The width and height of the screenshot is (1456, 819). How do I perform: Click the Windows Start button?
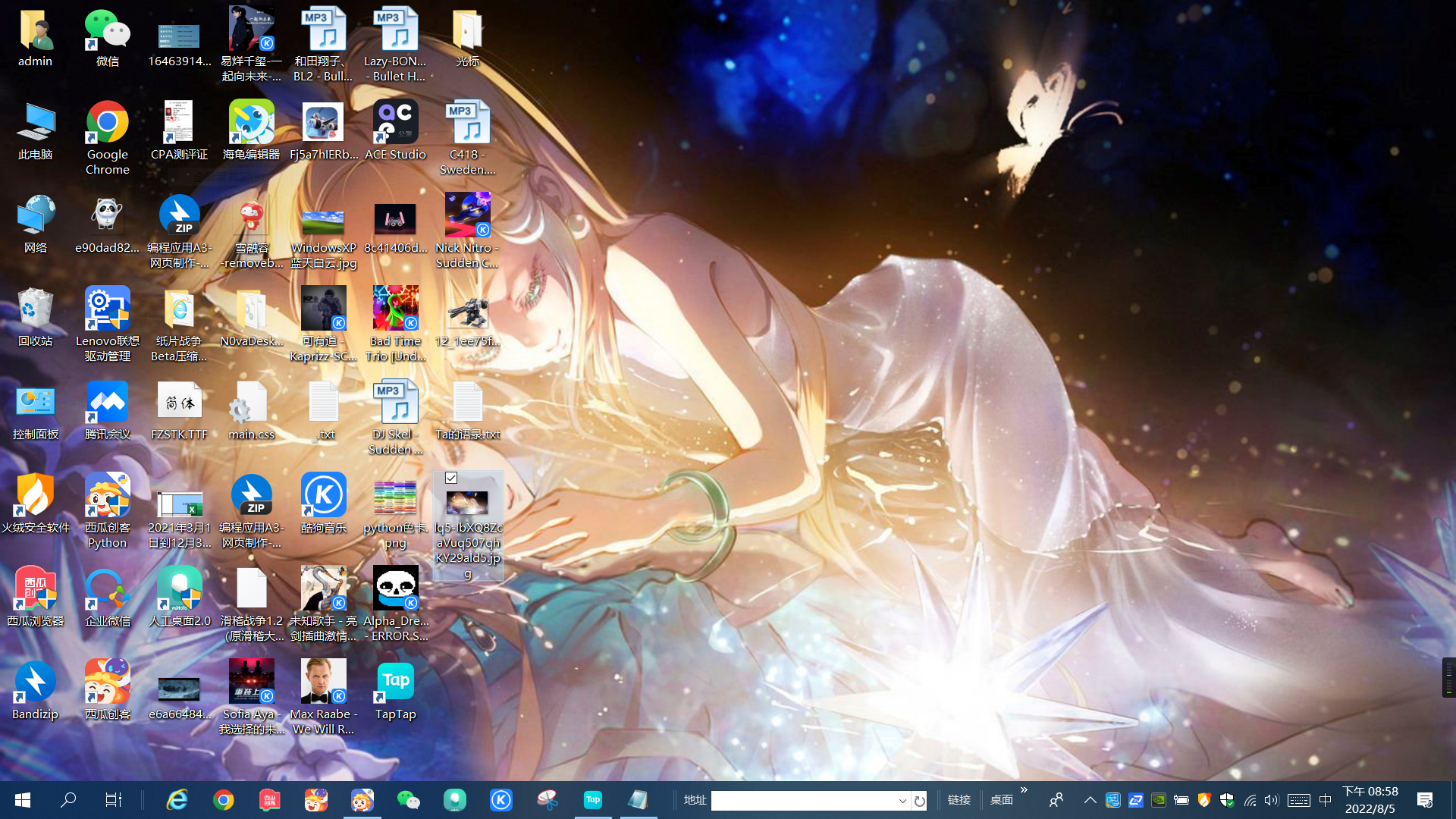pyautogui.click(x=23, y=800)
